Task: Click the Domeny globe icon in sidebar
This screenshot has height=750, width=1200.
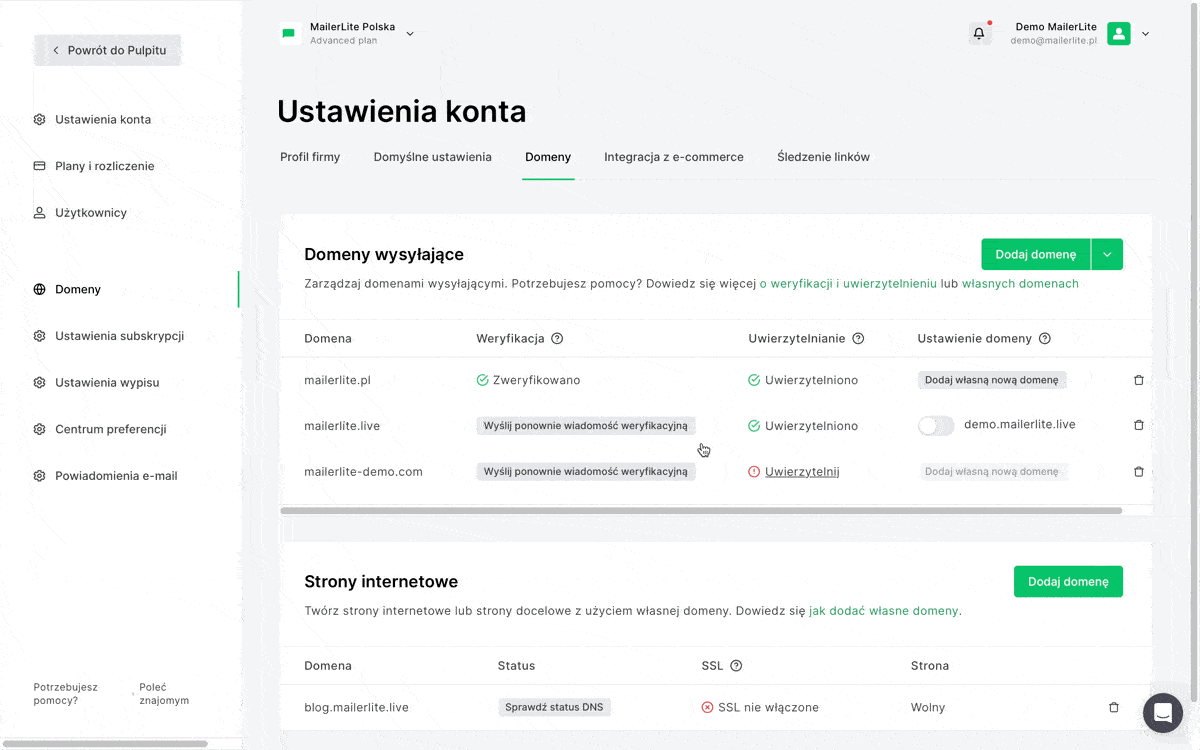Action: [39, 290]
